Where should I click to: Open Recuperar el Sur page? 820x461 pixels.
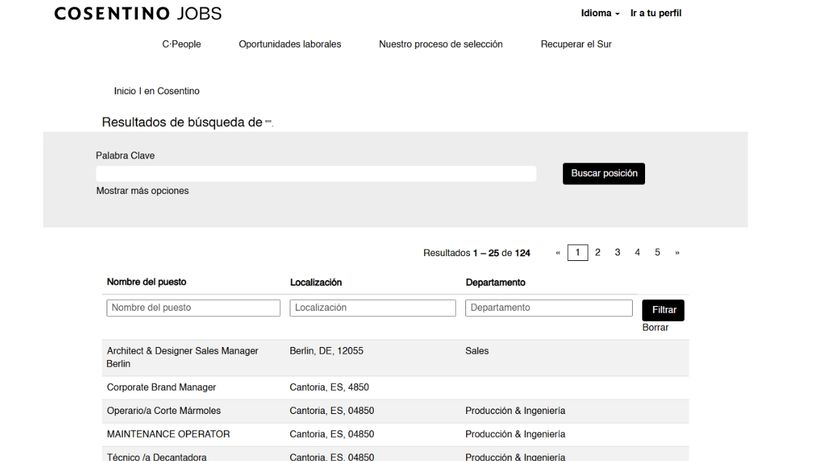[x=576, y=44]
